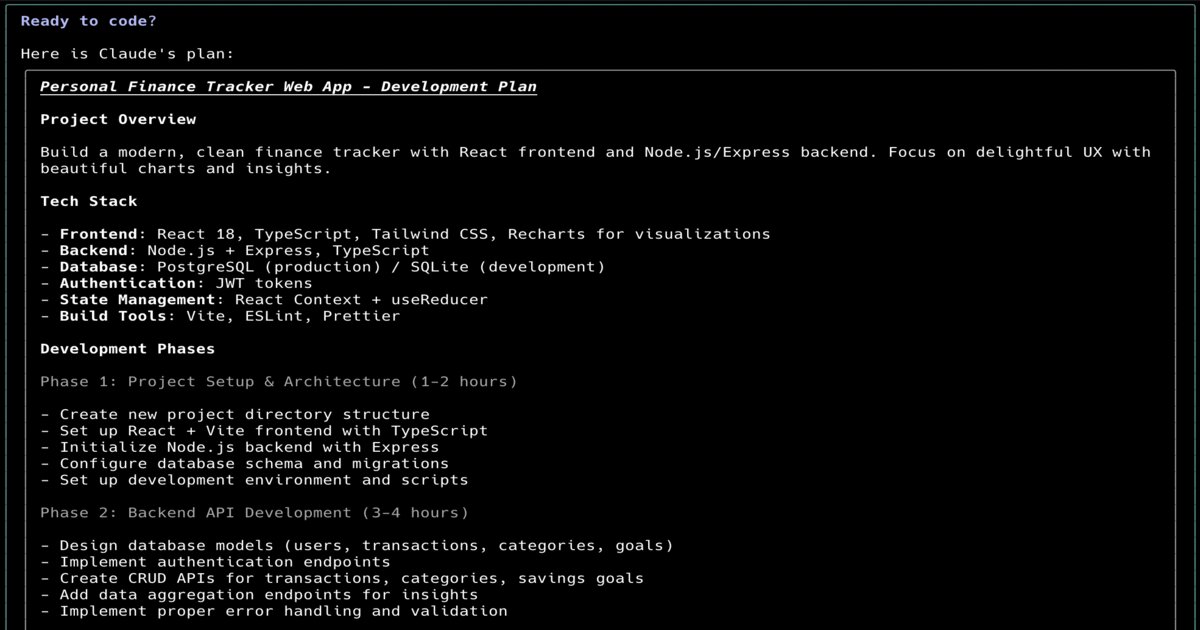Click the "Frontend: React 18, TypeScript" line
This screenshot has height=630, width=1200.
pyautogui.click(x=405, y=234)
